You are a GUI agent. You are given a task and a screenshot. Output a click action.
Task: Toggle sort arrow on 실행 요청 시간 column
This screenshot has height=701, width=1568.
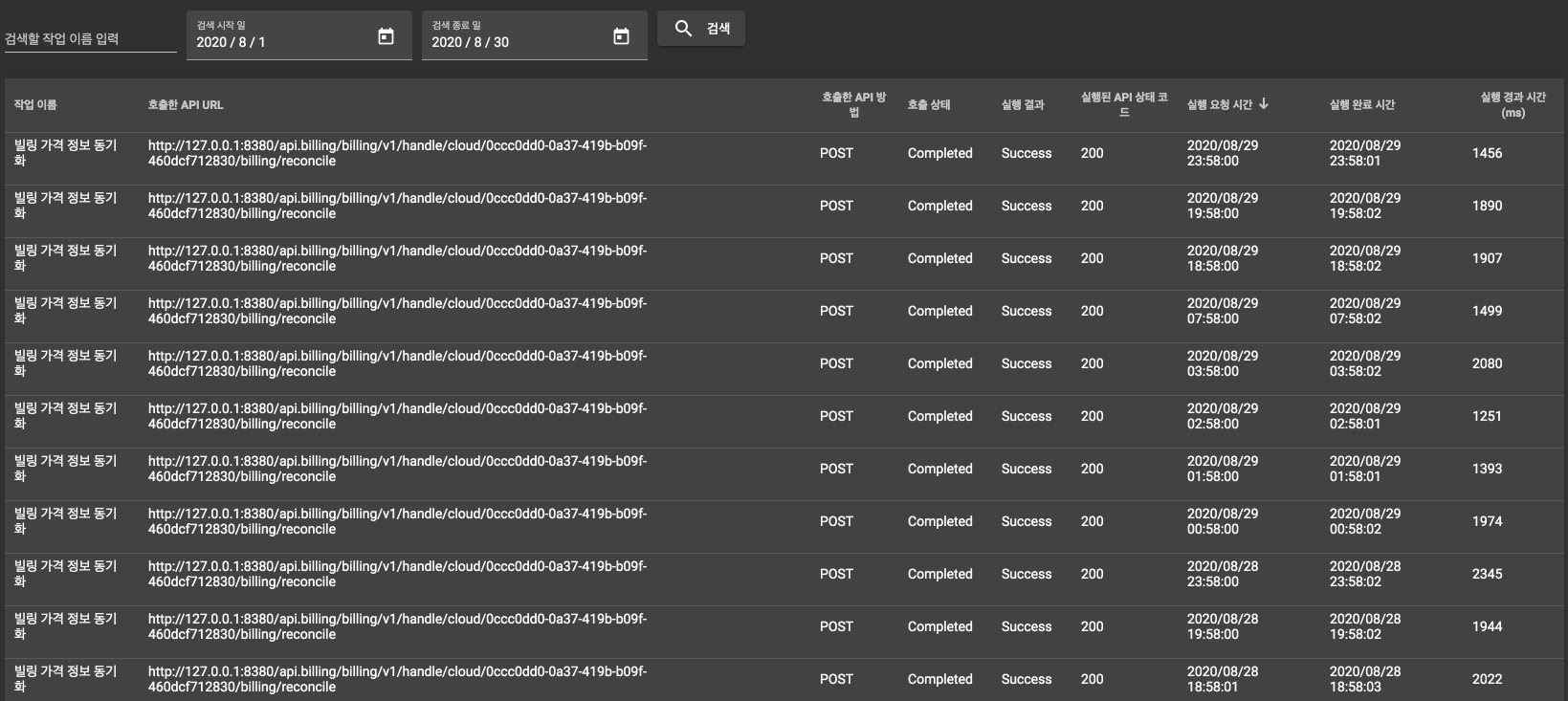point(1264,104)
